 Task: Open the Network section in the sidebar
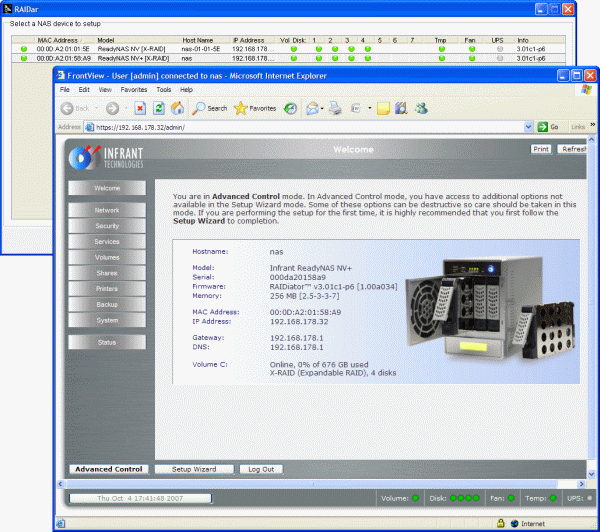[x=107, y=210]
